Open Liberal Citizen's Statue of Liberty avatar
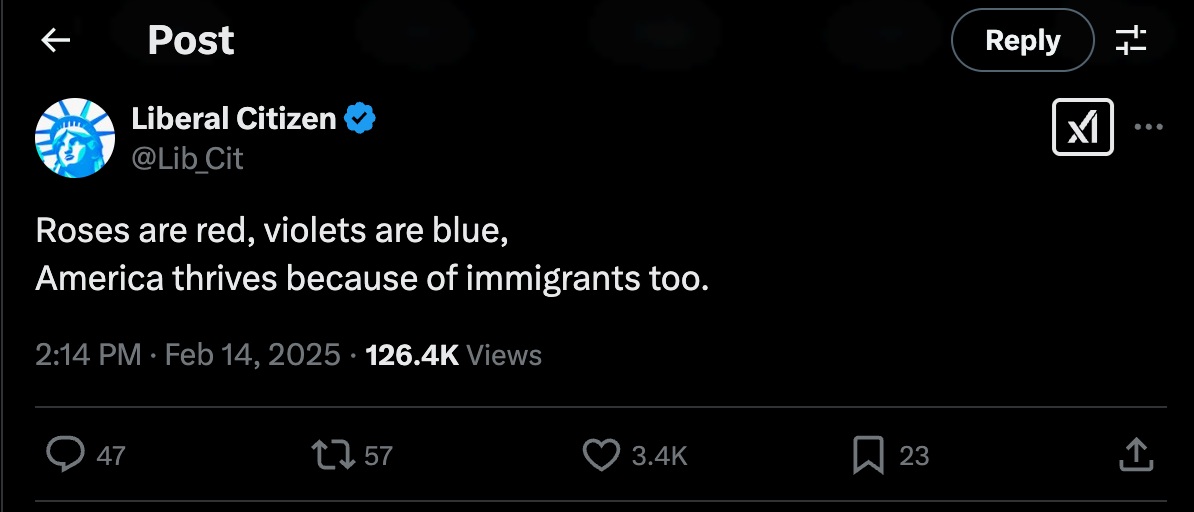Screen dimensions: 1194x512 coord(75,138)
